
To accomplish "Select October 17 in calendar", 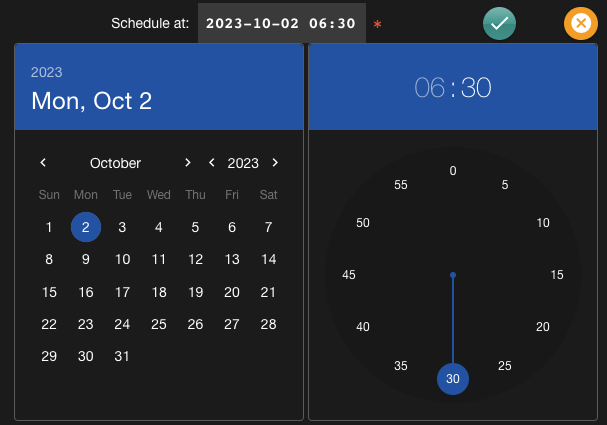I will pos(122,292).
